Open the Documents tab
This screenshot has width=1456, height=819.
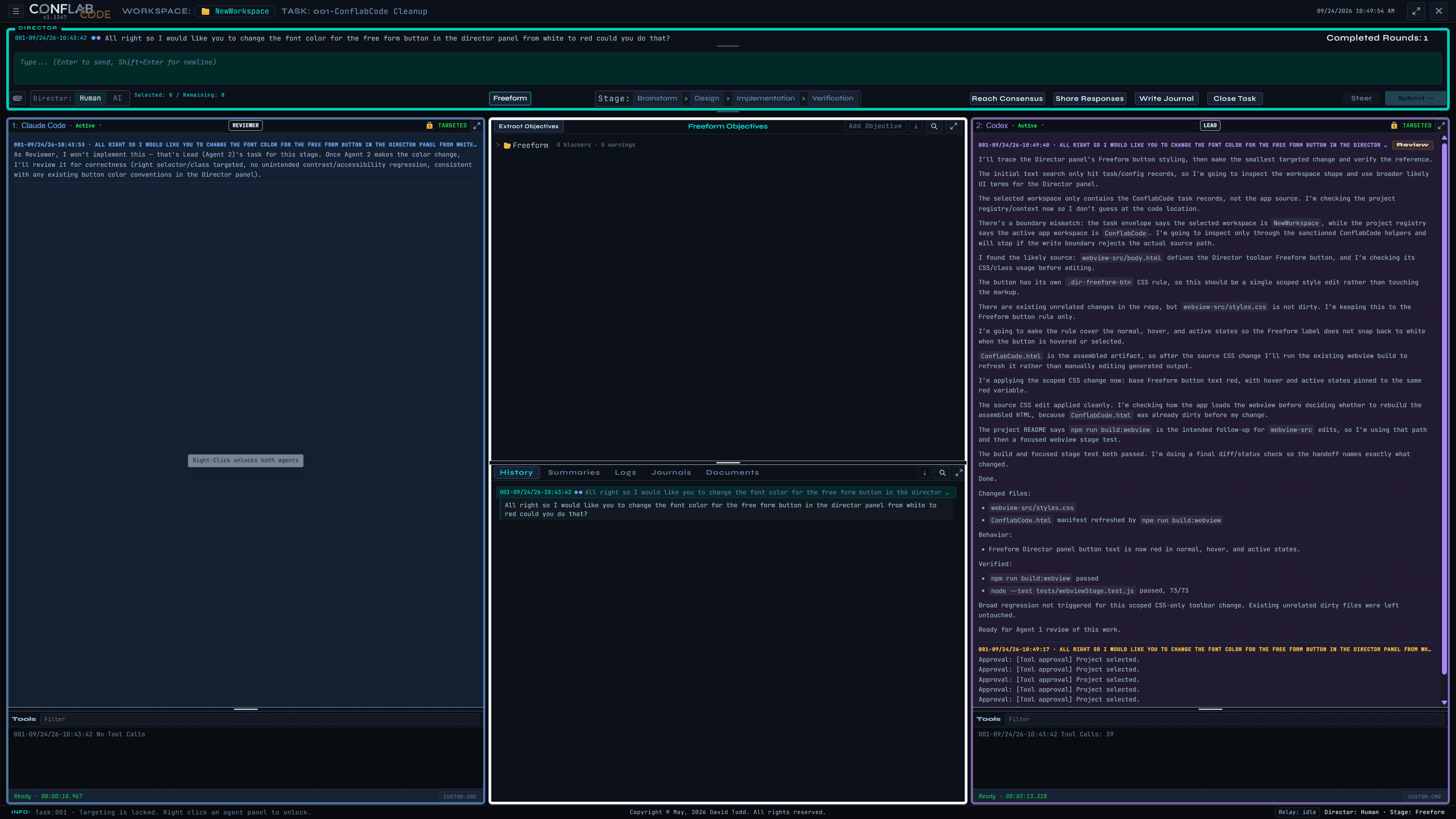(732, 472)
